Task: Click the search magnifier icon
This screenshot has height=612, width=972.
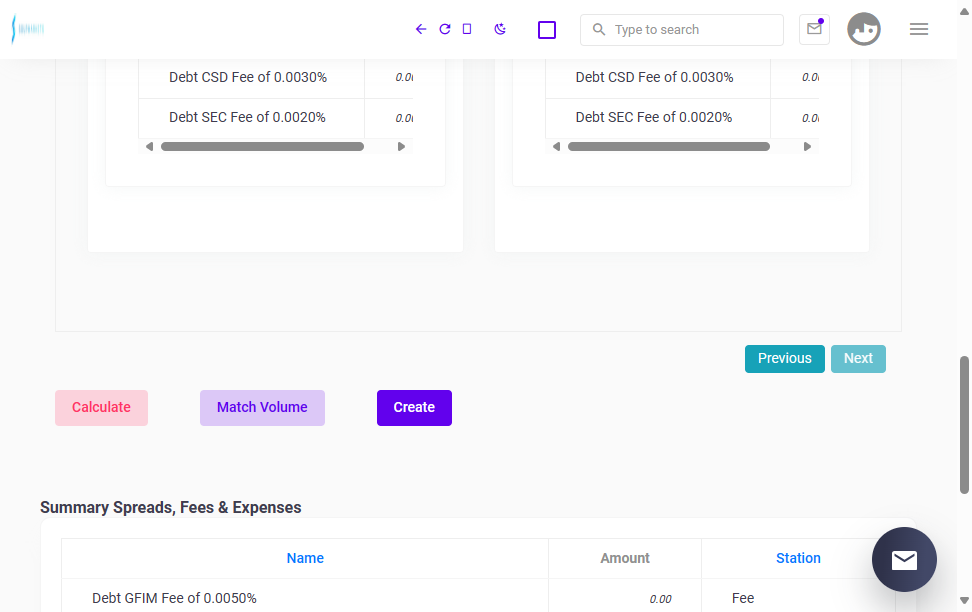Action: (598, 29)
